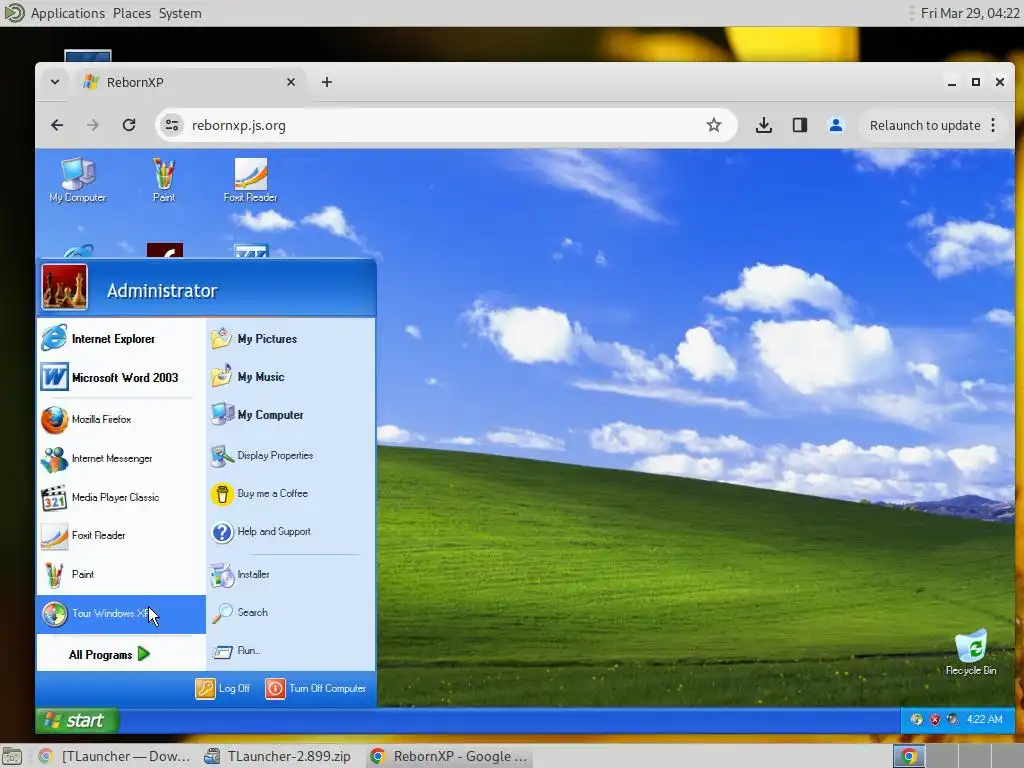Go back in Chrome browser
This screenshot has height=768, width=1024.
(x=57, y=125)
